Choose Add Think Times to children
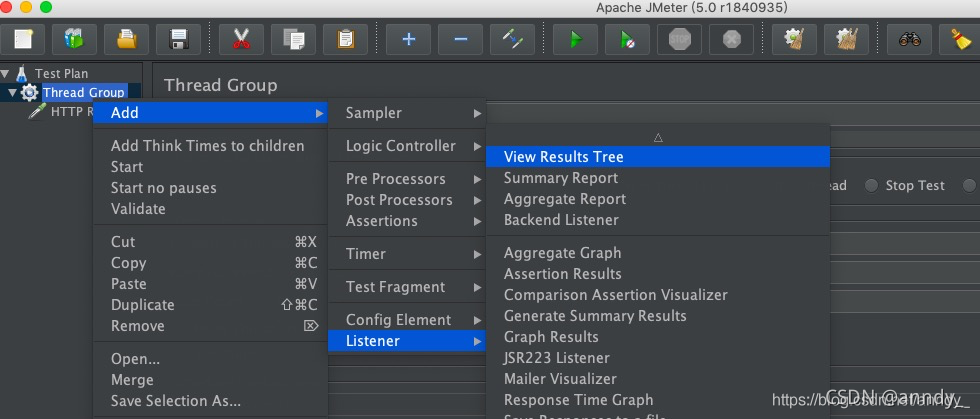This screenshot has height=419, width=980. [210, 146]
